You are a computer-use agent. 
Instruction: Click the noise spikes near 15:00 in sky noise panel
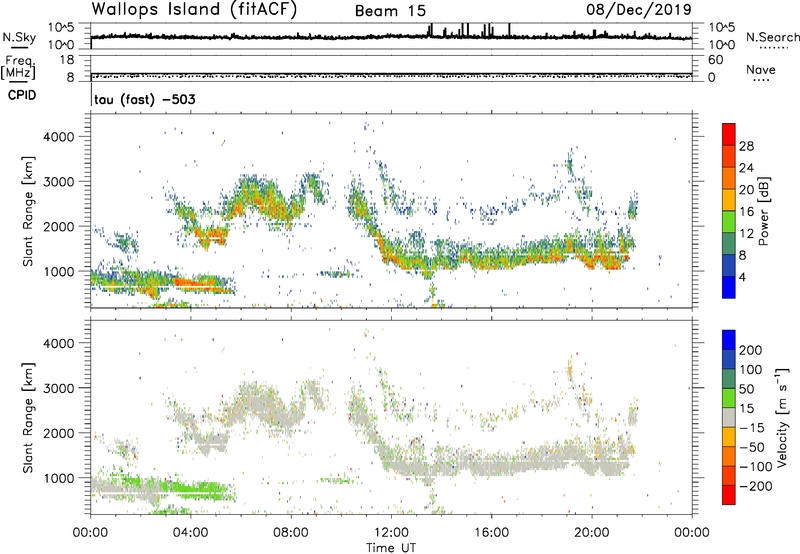pyautogui.click(x=465, y=31)
